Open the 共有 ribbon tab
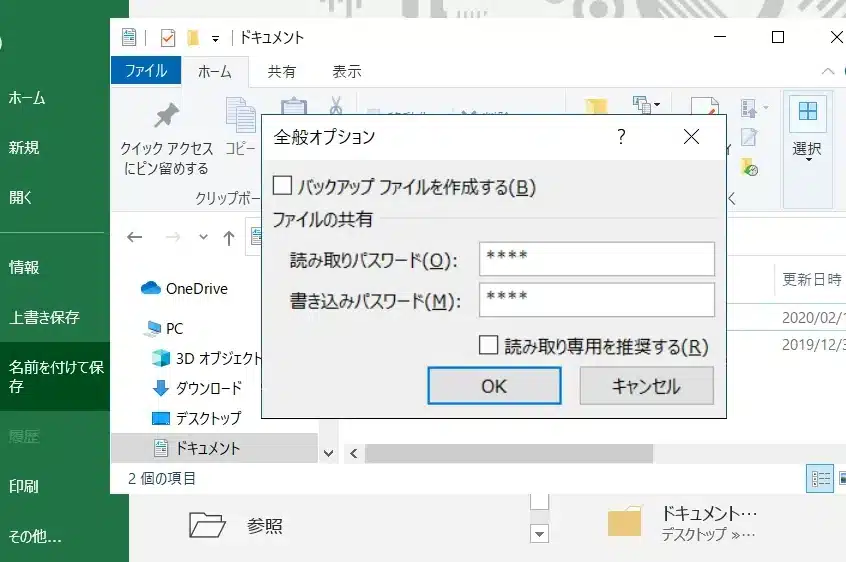The width and height of the screenshot is (846, 562). coord(281,71)
